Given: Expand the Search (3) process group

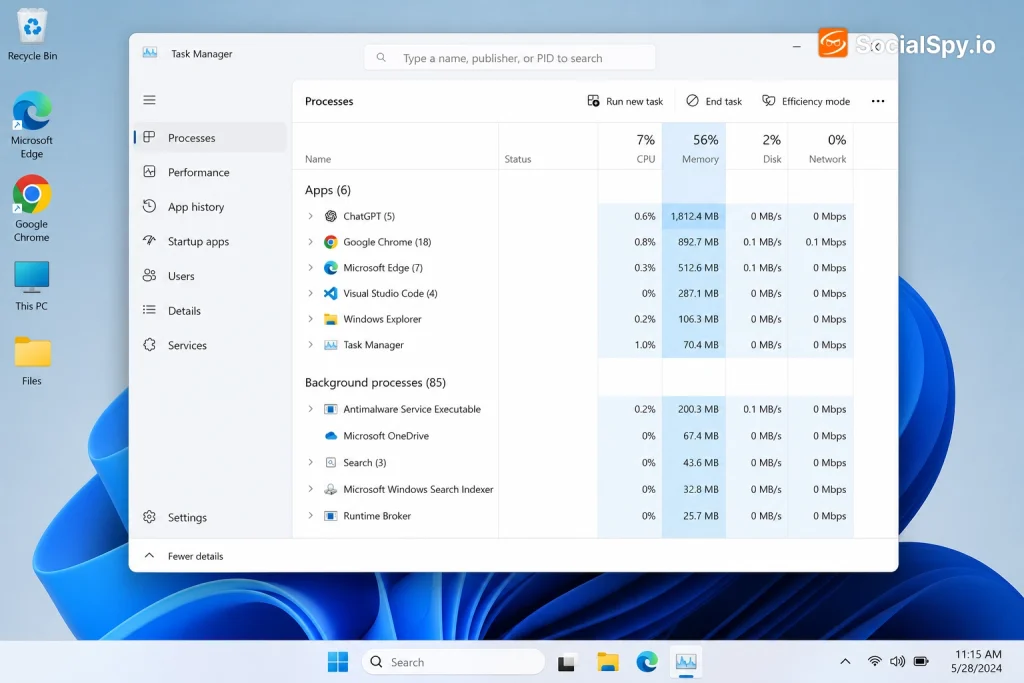Looking at the screenshot, I should [x=310, y=462].
